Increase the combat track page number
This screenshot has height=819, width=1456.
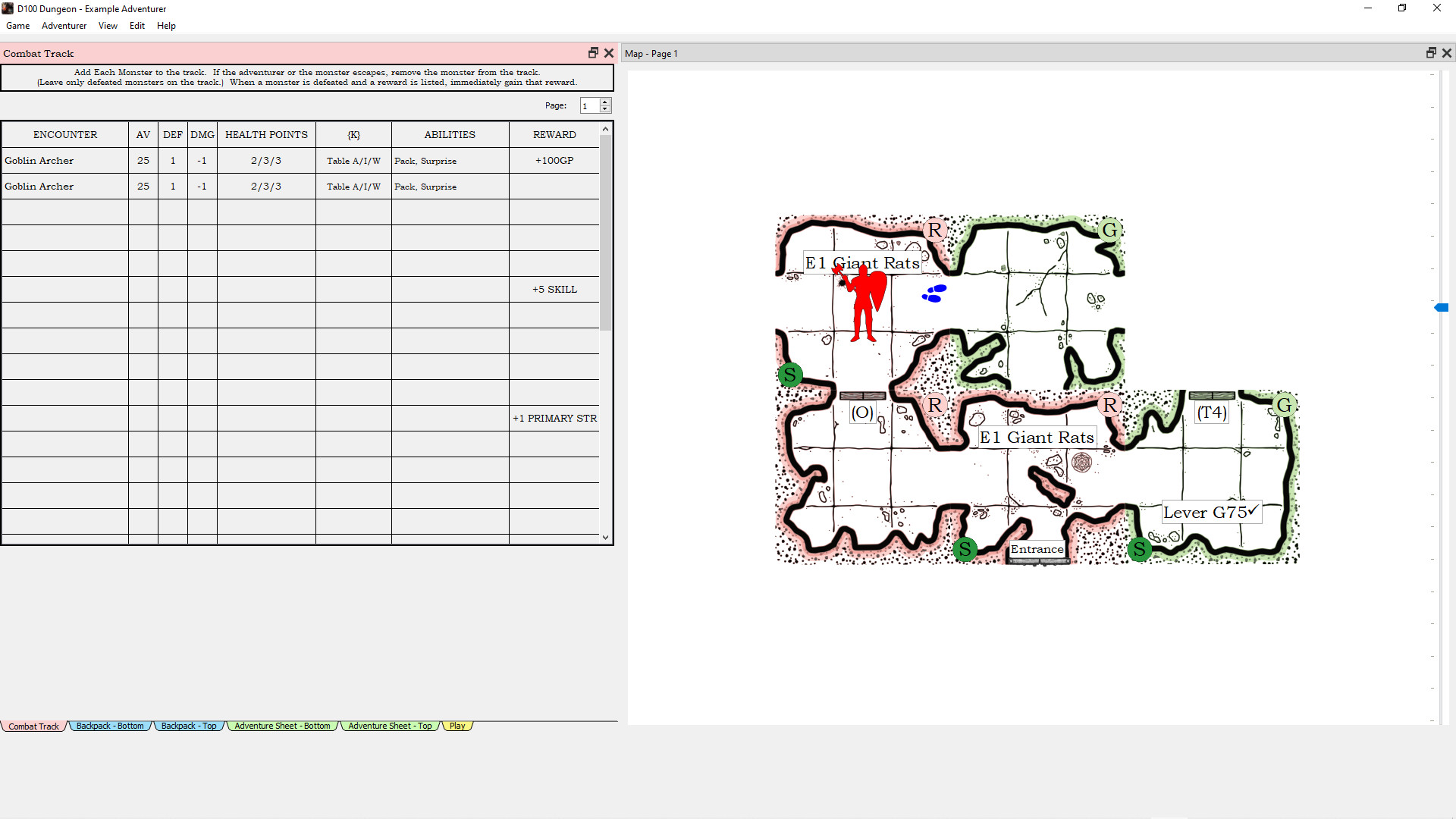605,102
